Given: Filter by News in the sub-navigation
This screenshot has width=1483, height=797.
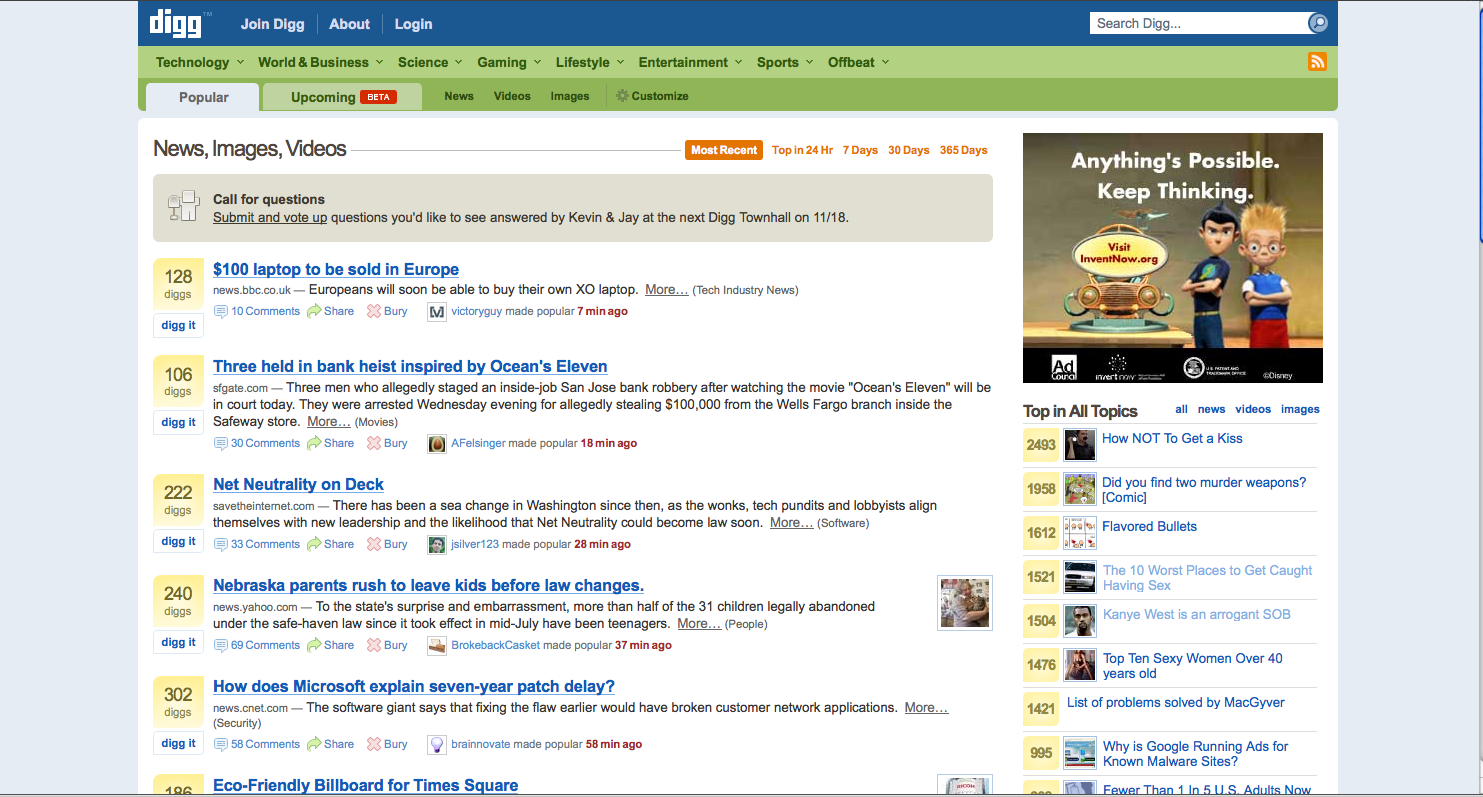Looking at the screenshot, I should [x=459, y=96].
